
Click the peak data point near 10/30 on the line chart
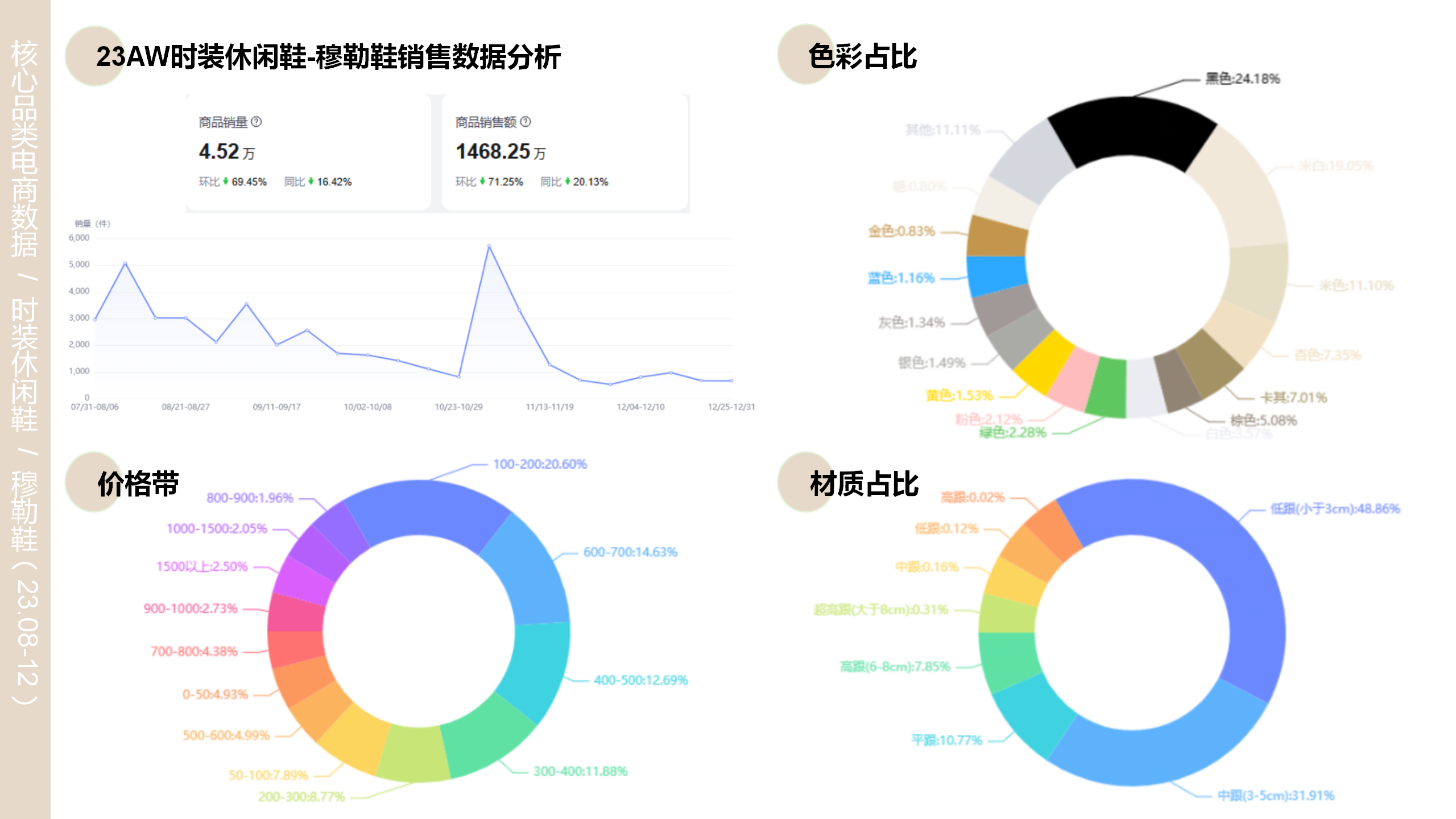489,246
